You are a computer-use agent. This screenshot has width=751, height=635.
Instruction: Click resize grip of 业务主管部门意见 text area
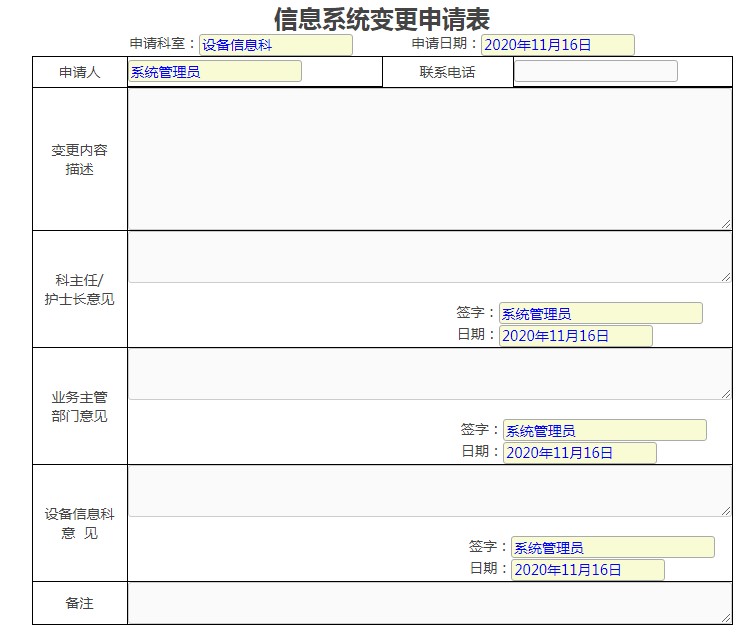pyautogui.click(x=726, y=394)
